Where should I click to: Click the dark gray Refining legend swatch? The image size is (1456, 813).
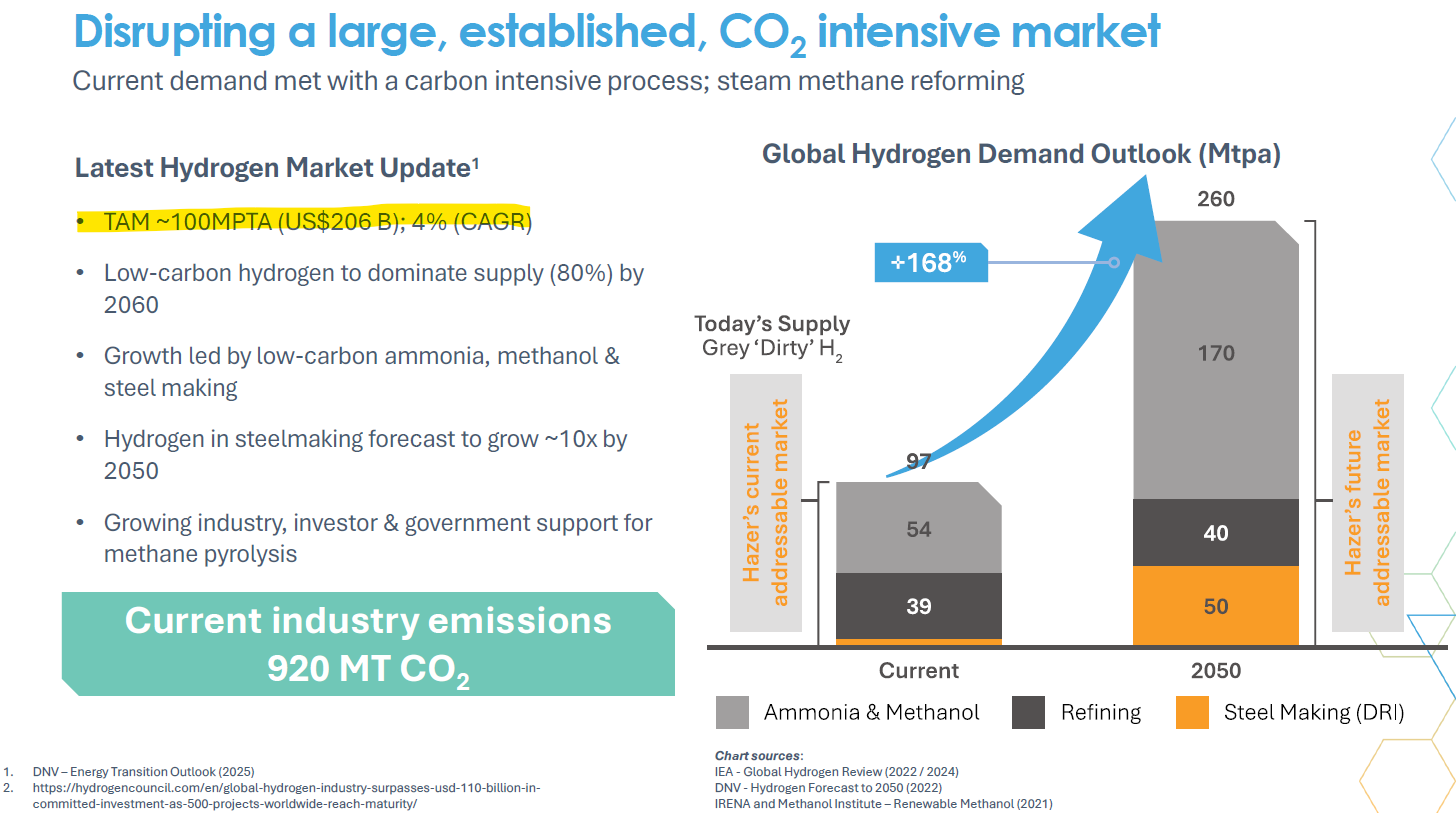[x=1029, y=712]
